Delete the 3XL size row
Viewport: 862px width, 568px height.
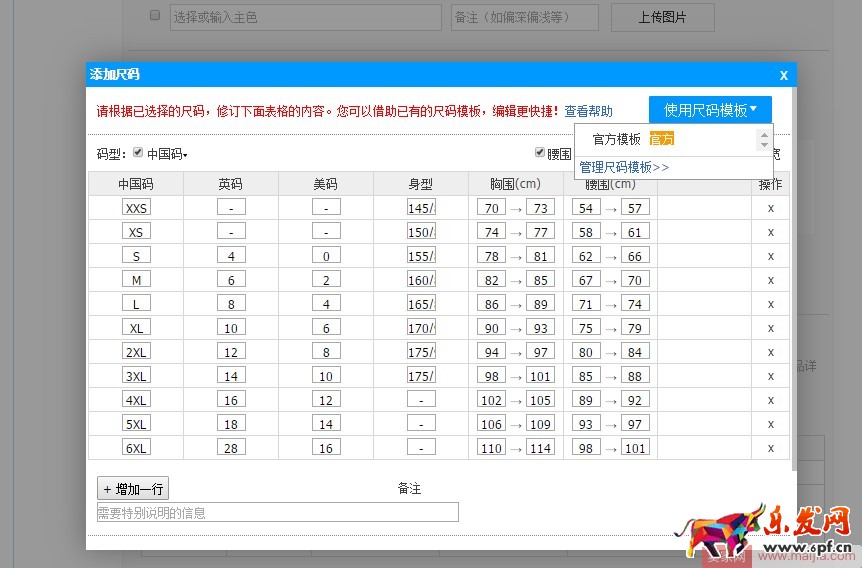tap(770, 376)
